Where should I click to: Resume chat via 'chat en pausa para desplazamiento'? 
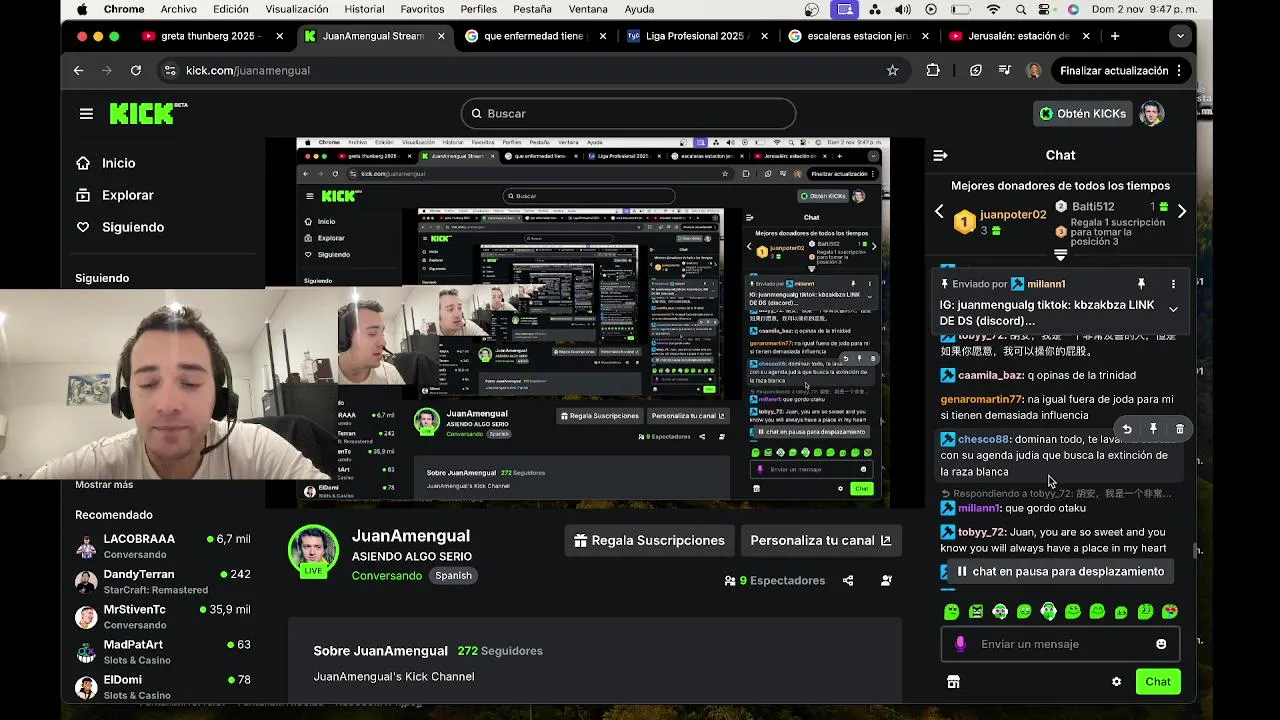[x=1060, y=571]
